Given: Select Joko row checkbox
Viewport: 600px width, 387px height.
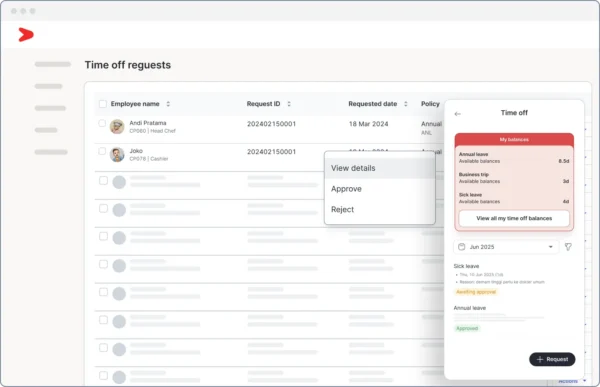Looking at the screenshot, I should coord(102,151).
